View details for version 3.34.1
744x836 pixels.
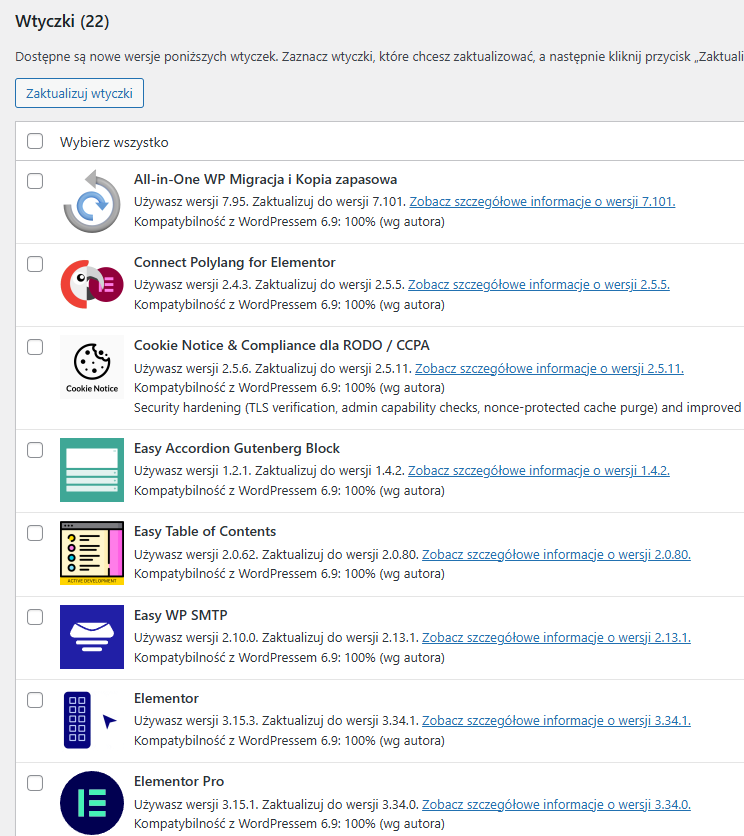point(556,721)
